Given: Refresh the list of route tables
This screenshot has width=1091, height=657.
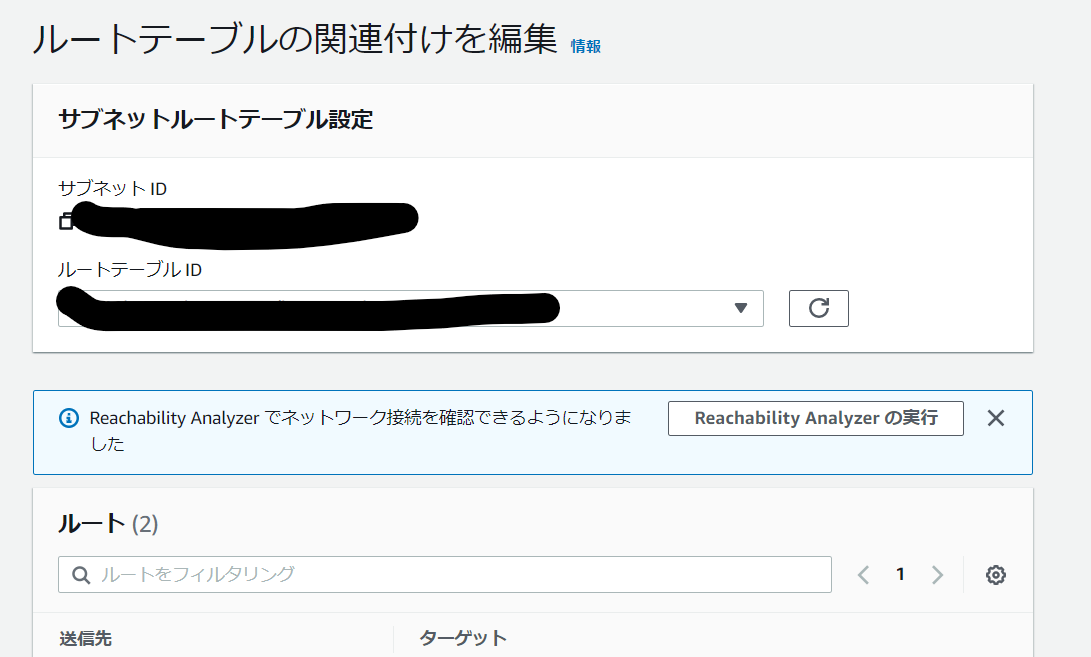Looking at the screenshot, I should (x=818, y=308).
